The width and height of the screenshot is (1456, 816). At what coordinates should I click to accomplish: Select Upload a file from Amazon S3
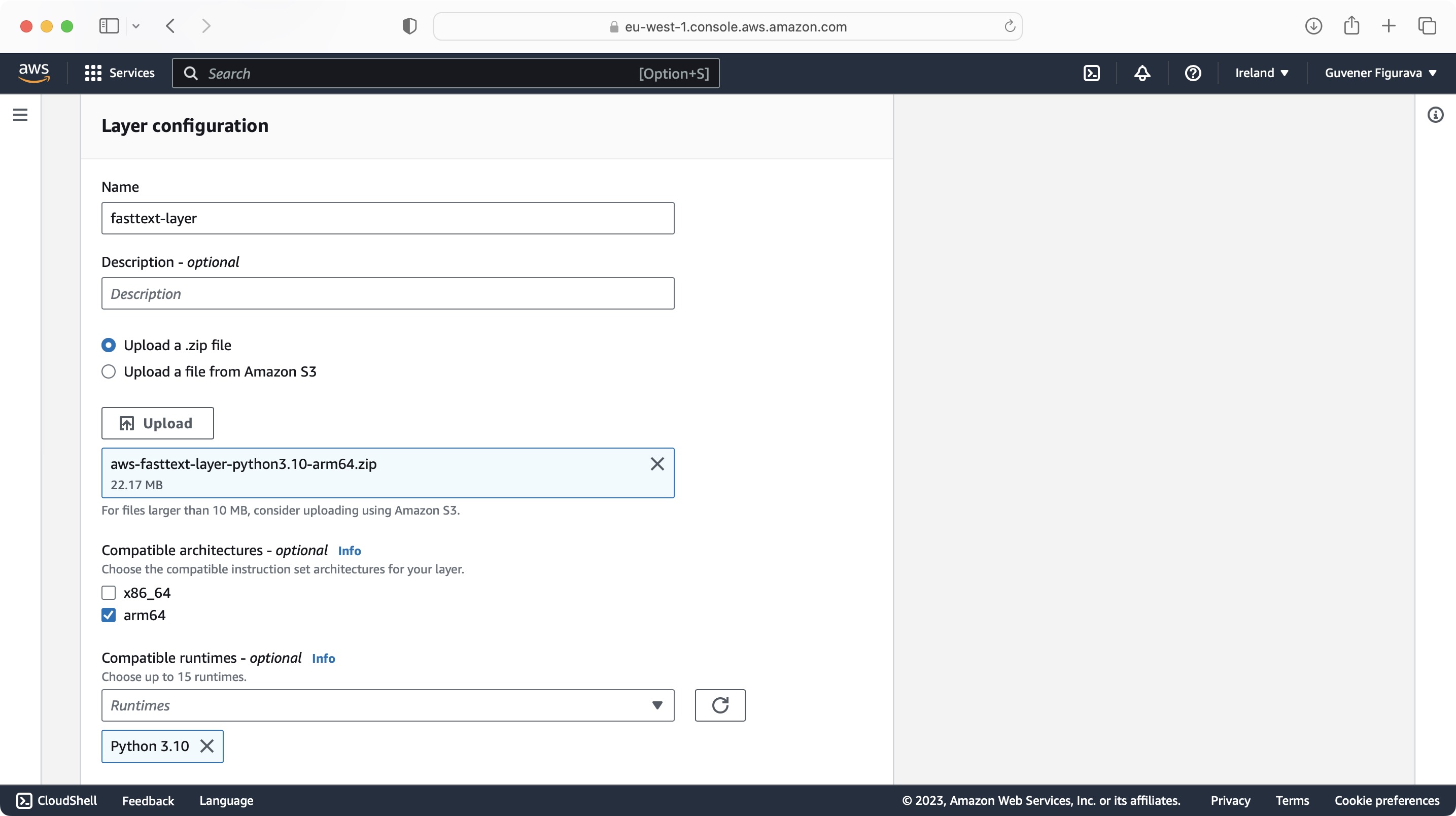tap(109, 371)
